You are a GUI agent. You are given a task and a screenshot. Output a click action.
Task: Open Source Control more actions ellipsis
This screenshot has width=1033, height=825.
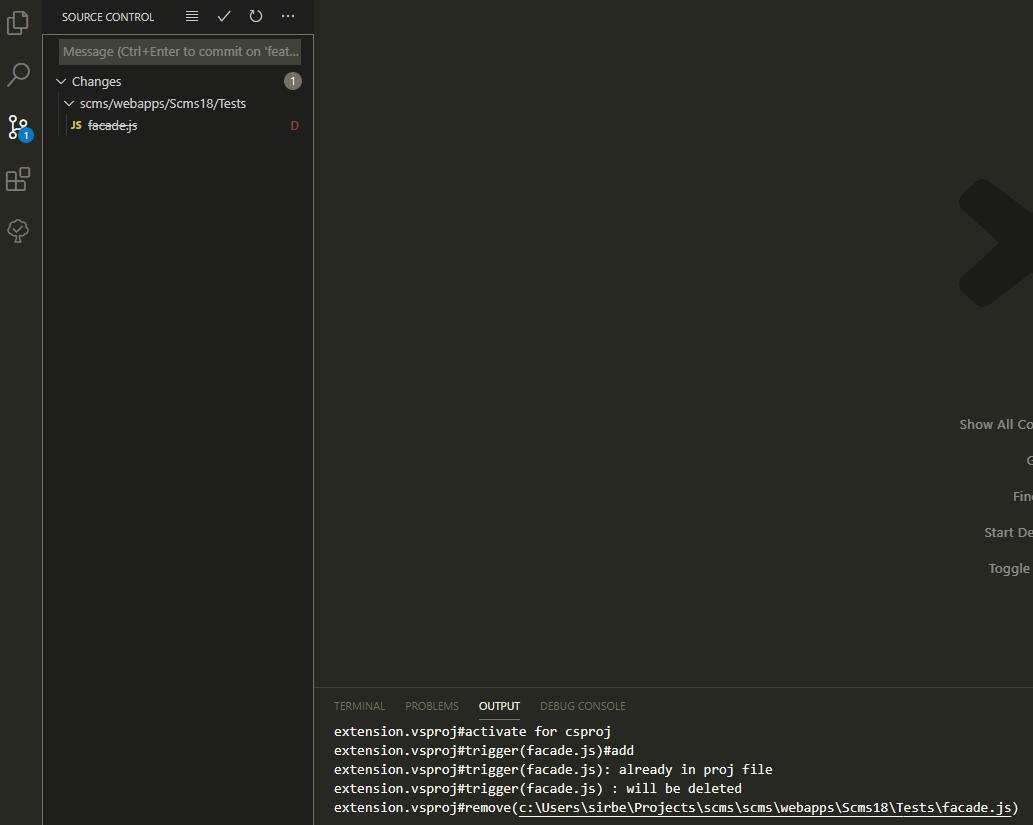click(x=288, y=16)
